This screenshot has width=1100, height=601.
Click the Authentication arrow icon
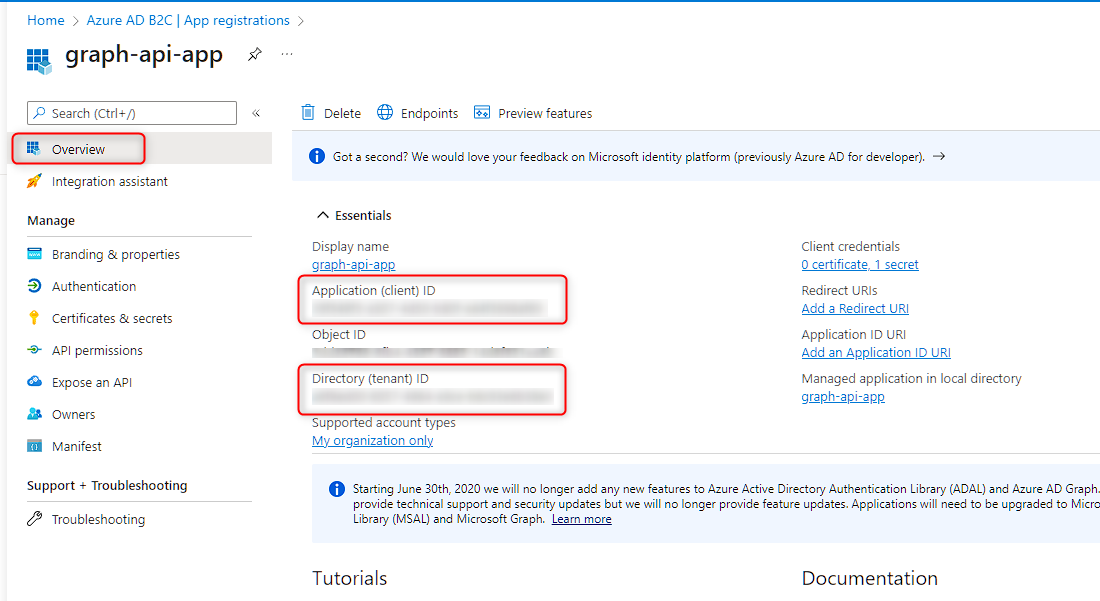point(34,285)
